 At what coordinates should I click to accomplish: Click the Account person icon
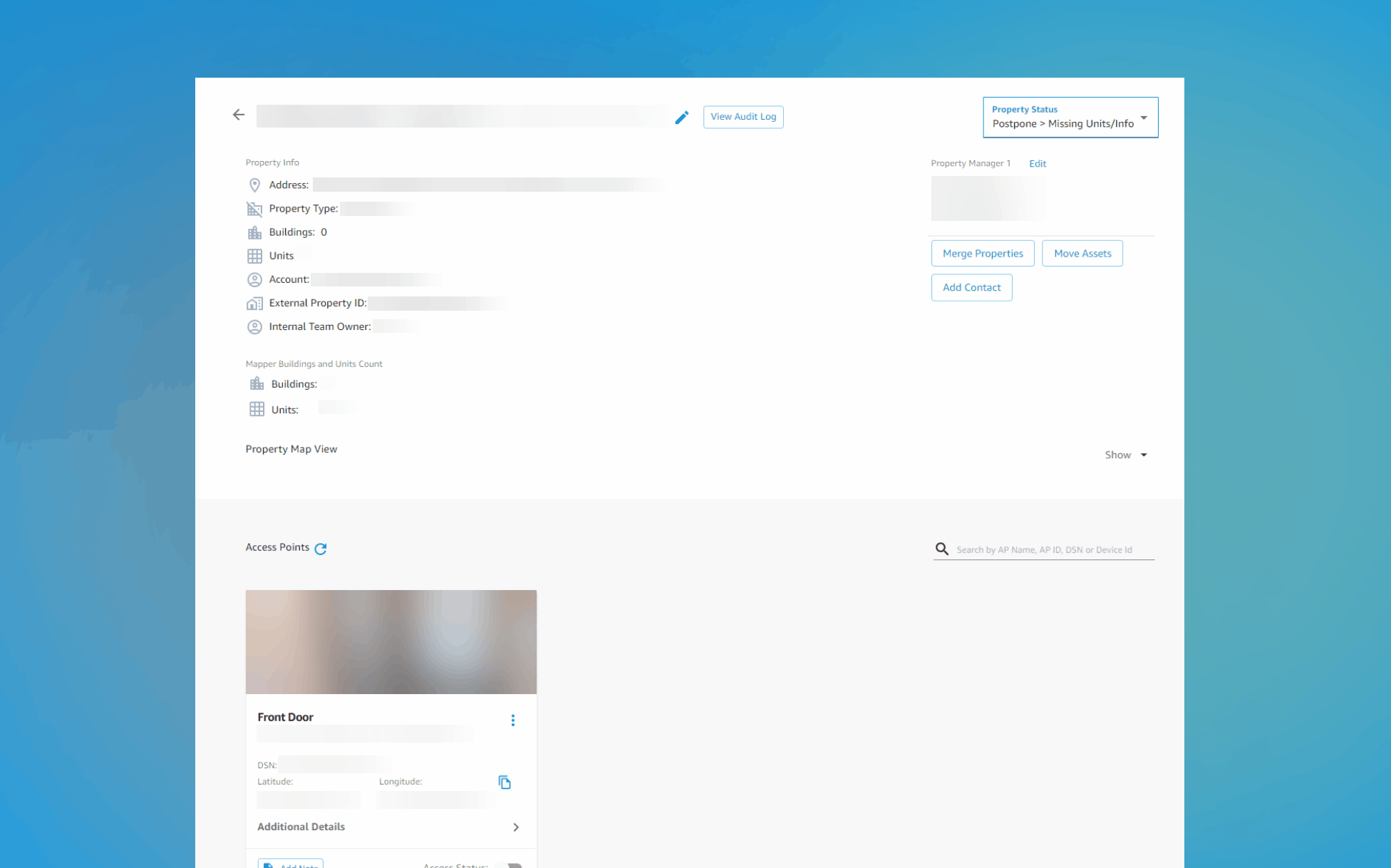coord(254,279)
